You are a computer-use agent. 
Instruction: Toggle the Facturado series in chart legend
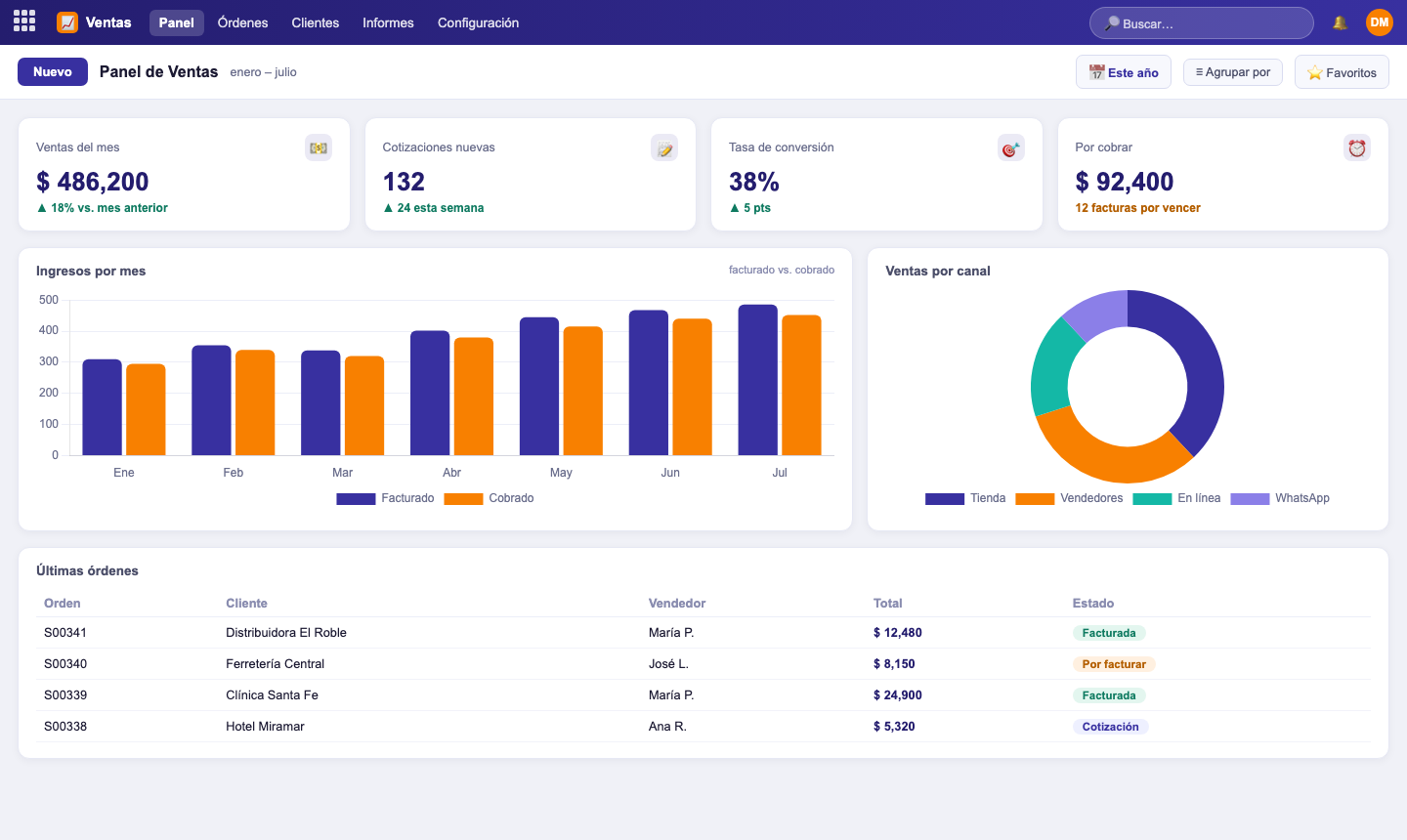click(x=385, y=498)
